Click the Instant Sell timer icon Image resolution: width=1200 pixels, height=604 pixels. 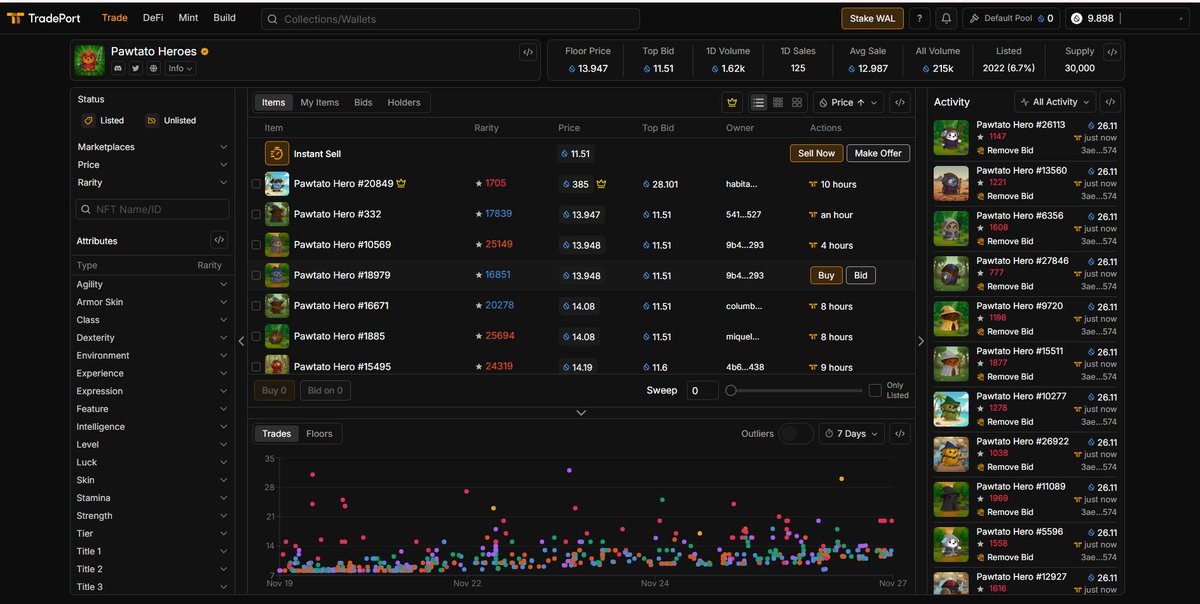click(277, 153)
